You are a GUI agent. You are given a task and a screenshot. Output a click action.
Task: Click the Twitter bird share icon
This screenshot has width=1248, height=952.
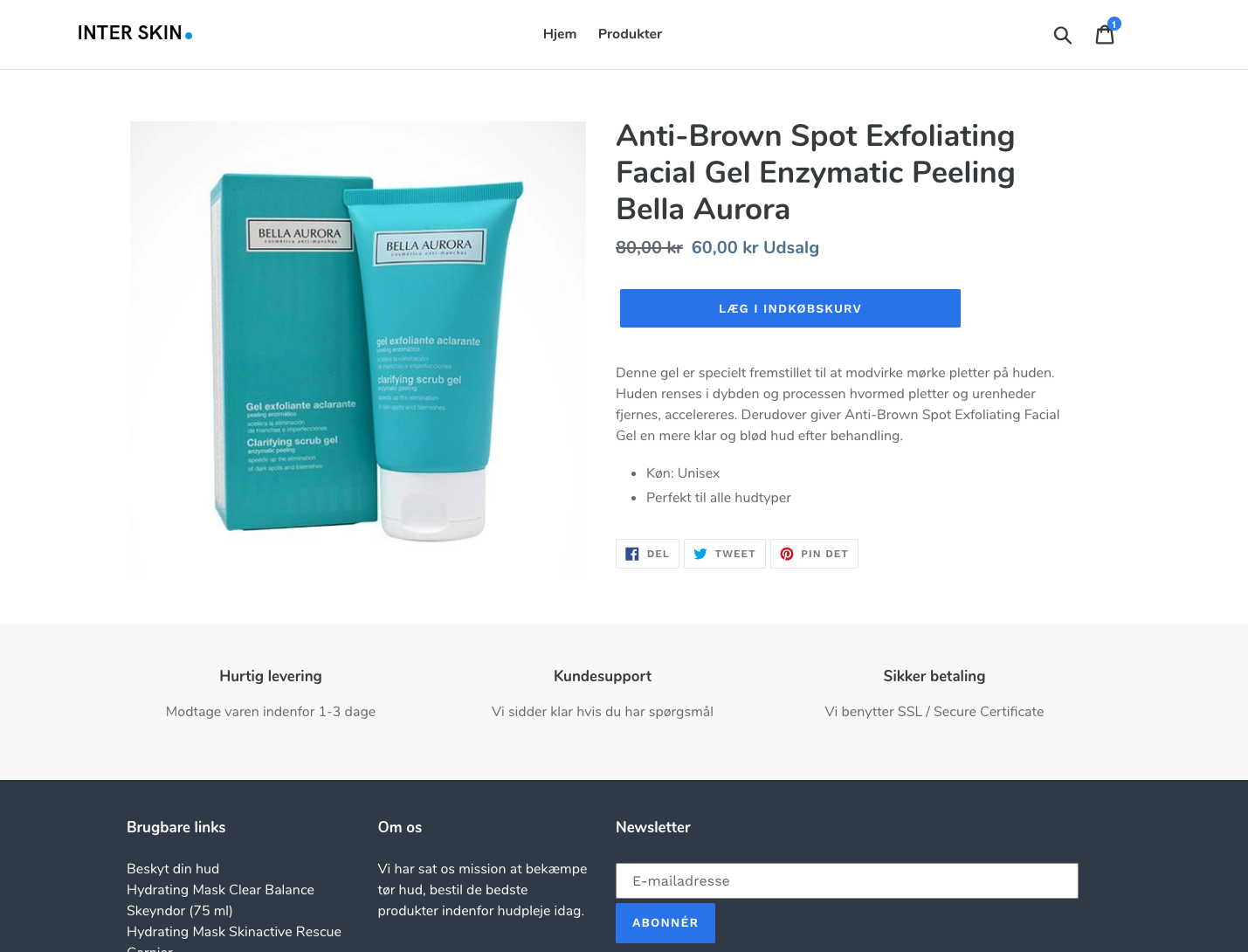700,554
